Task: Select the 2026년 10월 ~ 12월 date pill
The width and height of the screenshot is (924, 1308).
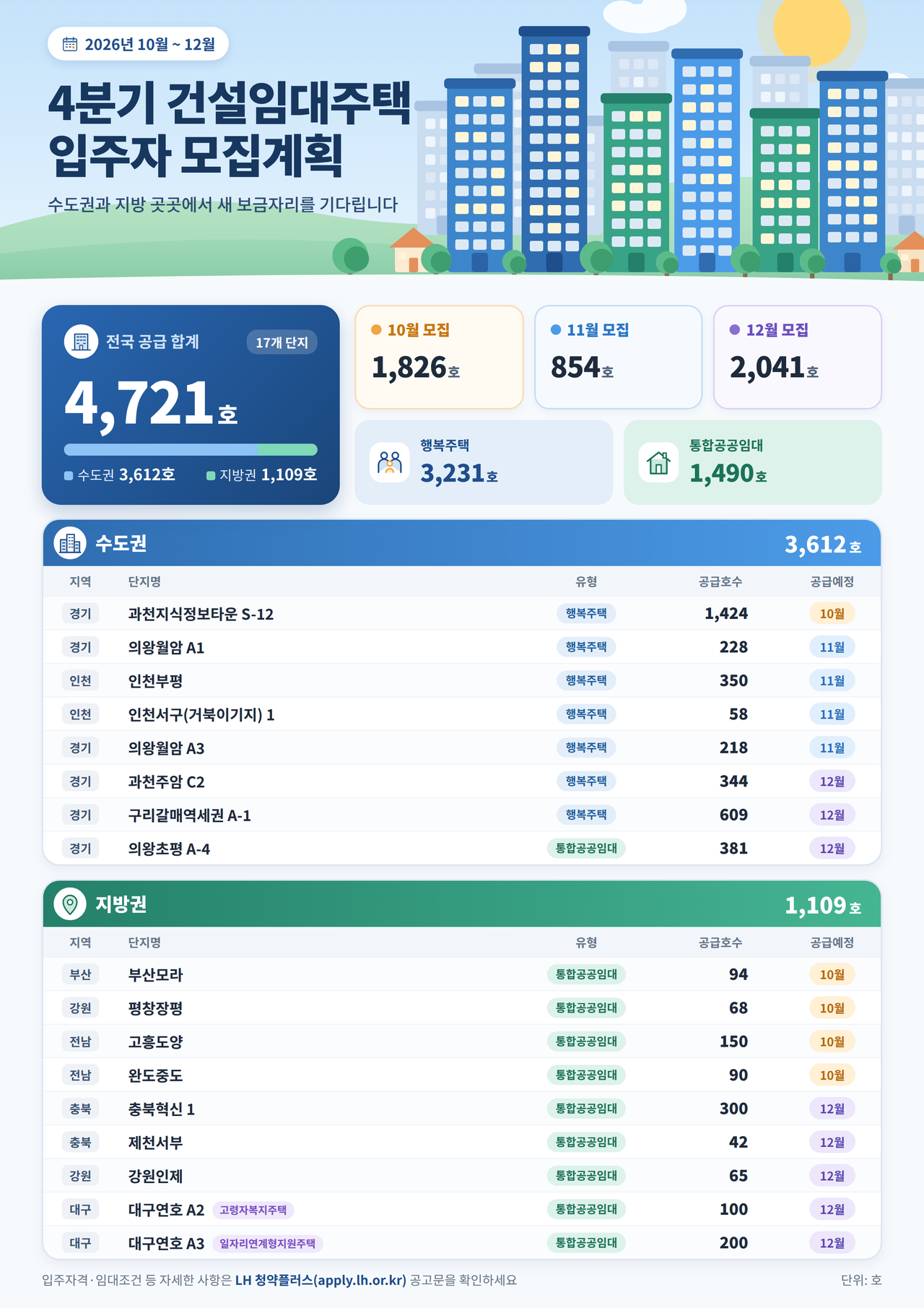Action: (138, 45)
